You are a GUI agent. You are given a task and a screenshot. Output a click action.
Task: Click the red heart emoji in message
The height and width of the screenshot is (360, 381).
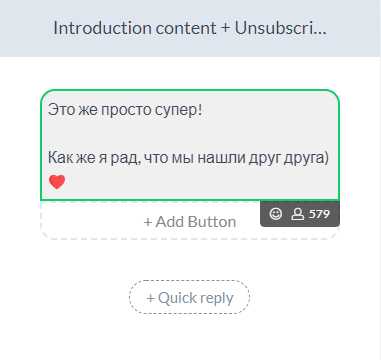coord(57,182)
